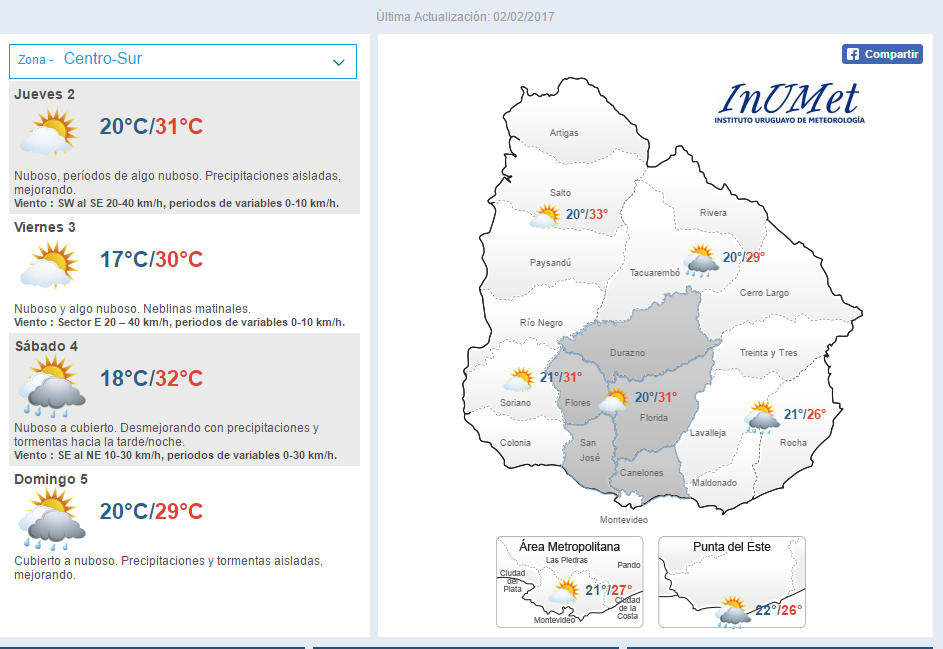
Task: Select Cerro Largo department on the map
Action: (x=764, y=293)
